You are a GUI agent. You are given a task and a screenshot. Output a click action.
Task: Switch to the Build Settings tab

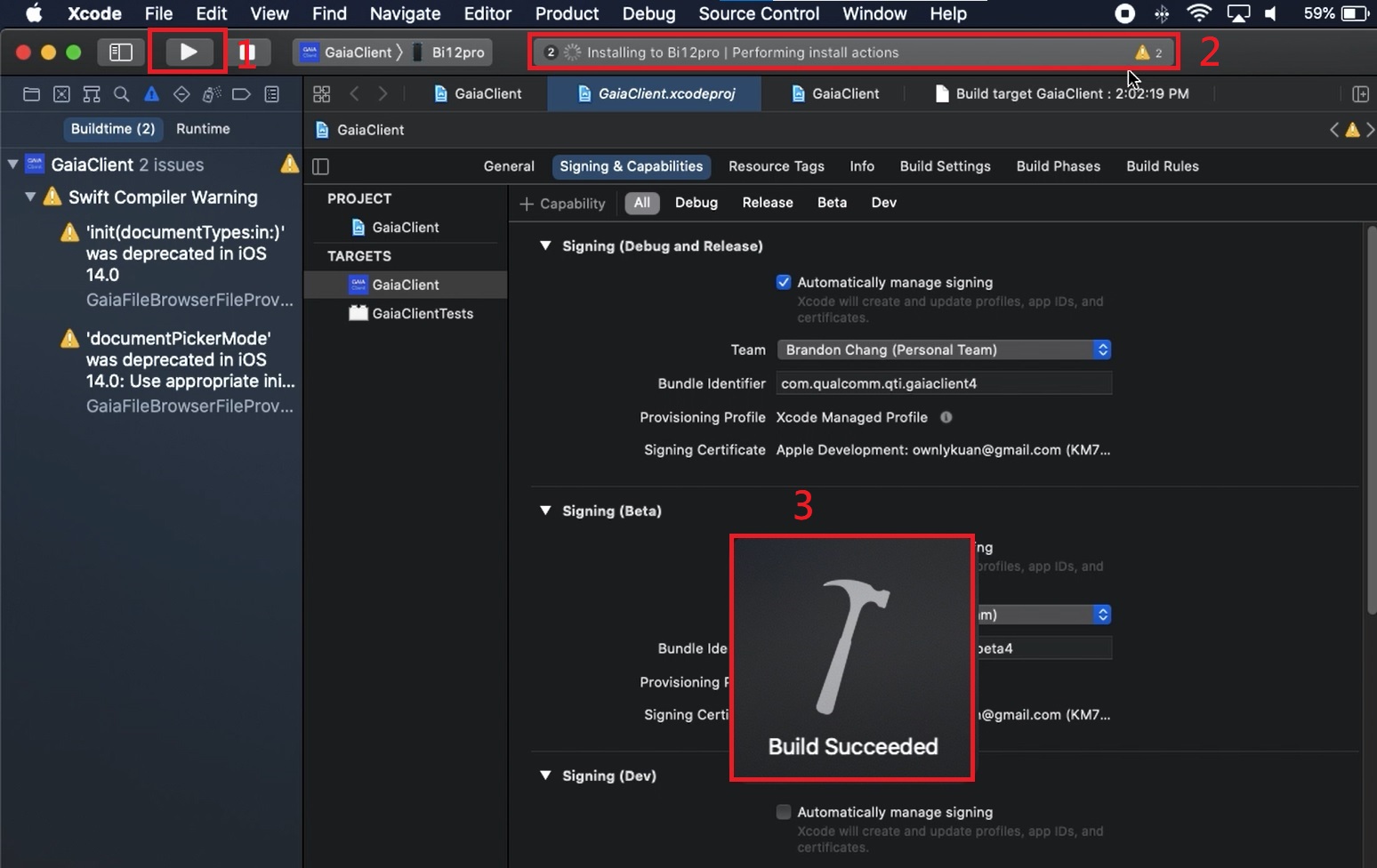[x=945, y=166]
